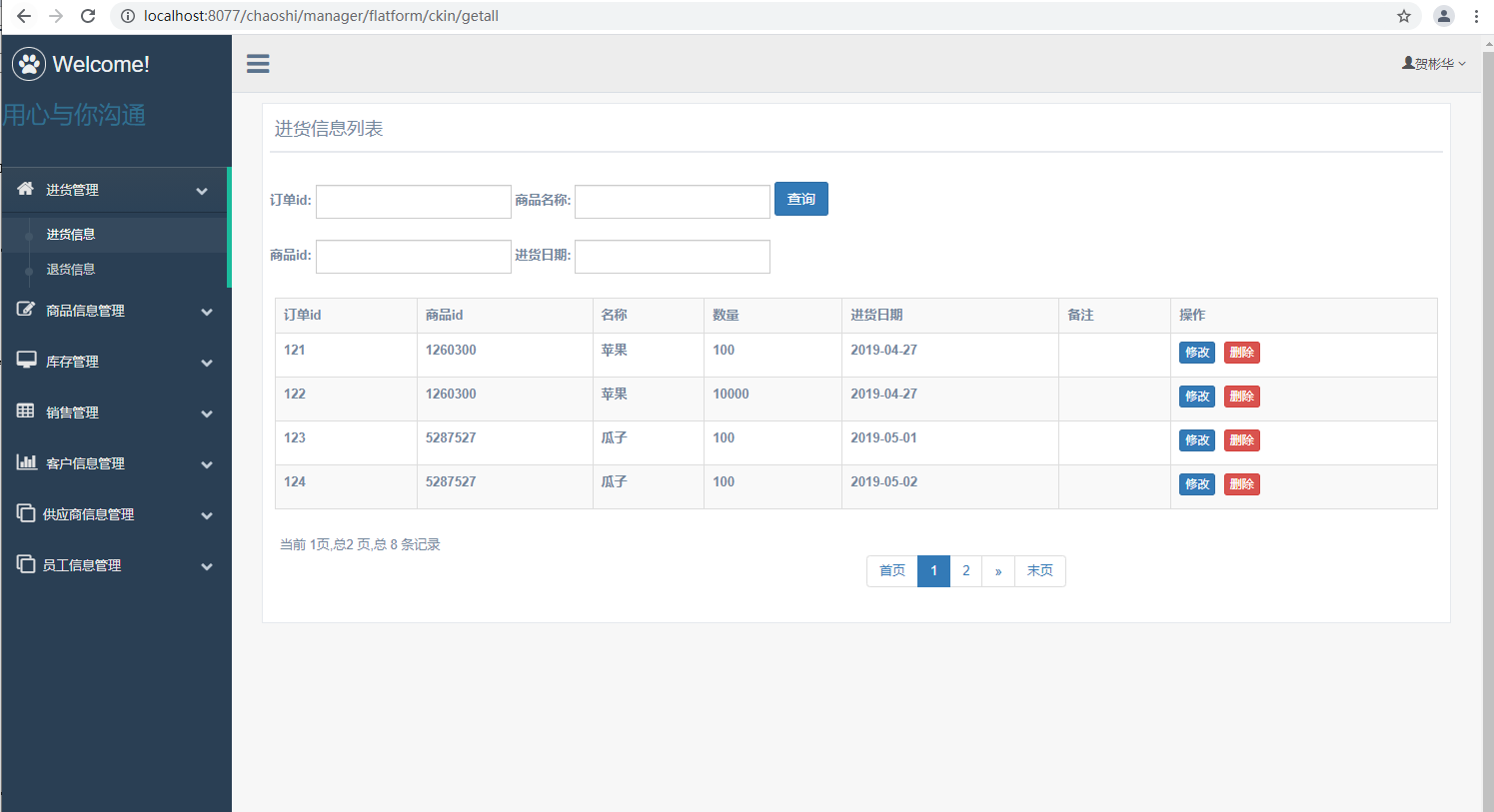Click the hamburger menu toggle icon

click(x=258, y=64)
